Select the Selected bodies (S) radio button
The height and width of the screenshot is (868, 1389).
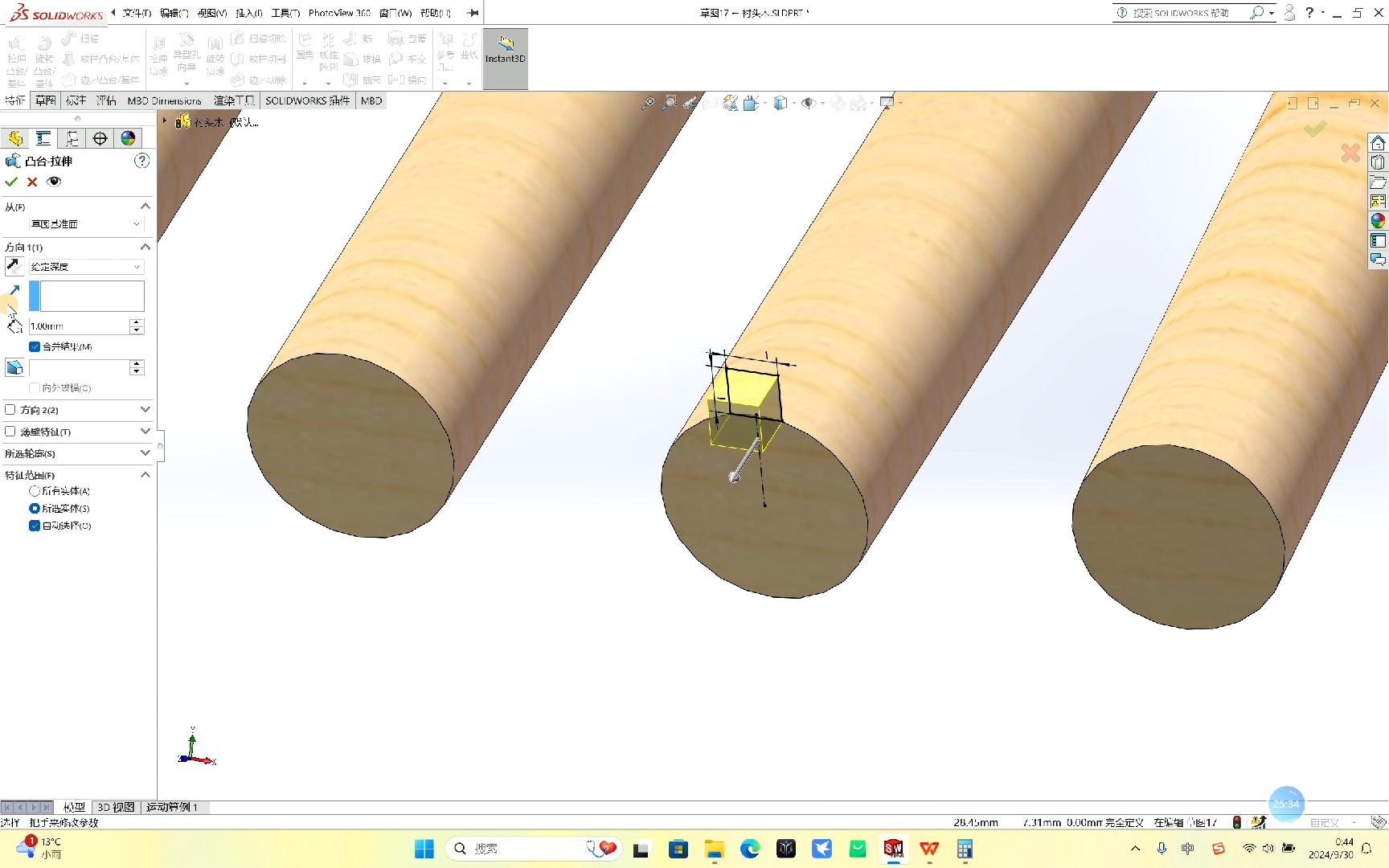click(x=35, y=508)
